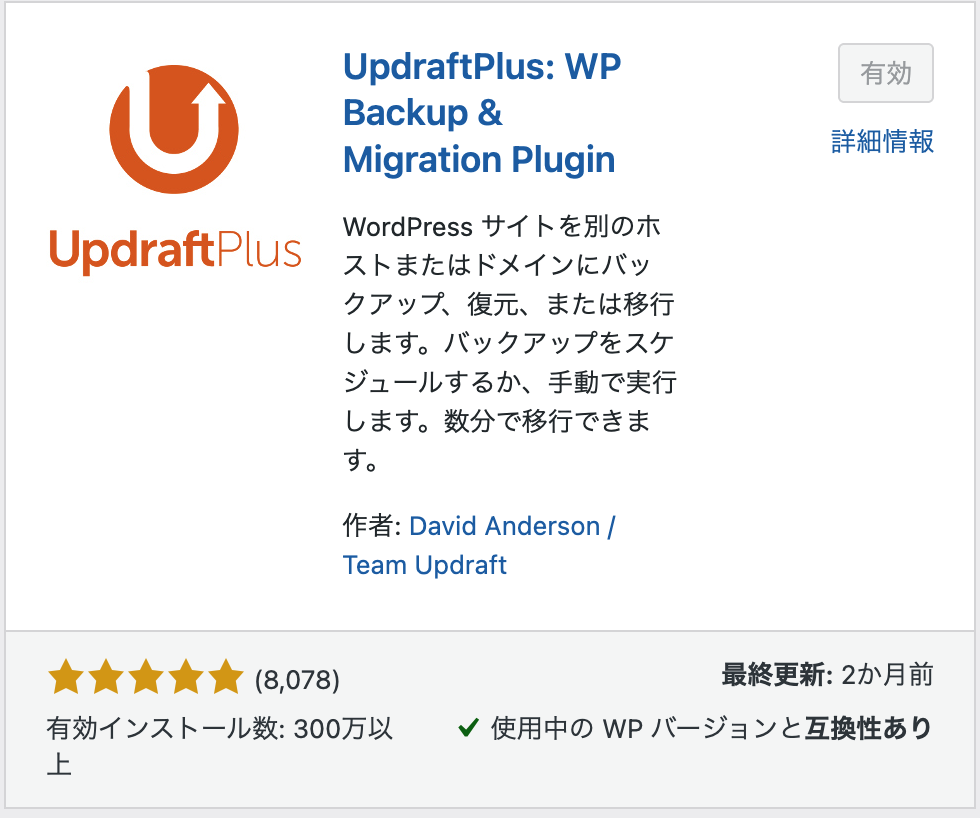Click the fourth gold rating star
980x818 pixels.
click(x=186, y=677)
